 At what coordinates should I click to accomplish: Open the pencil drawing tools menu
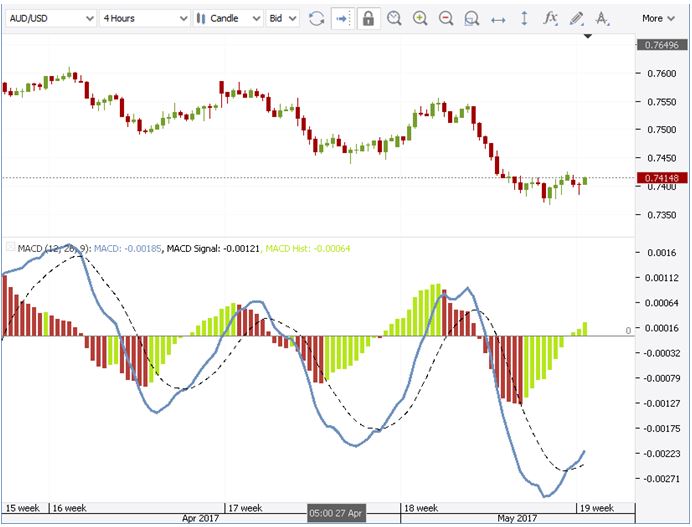[576, 19]
